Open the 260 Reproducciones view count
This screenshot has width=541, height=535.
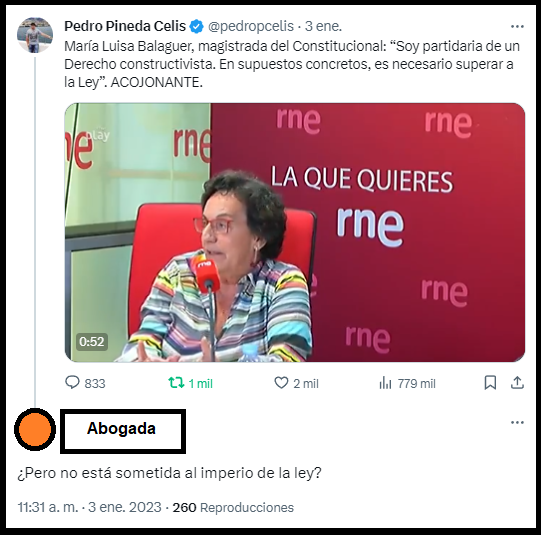233,507
